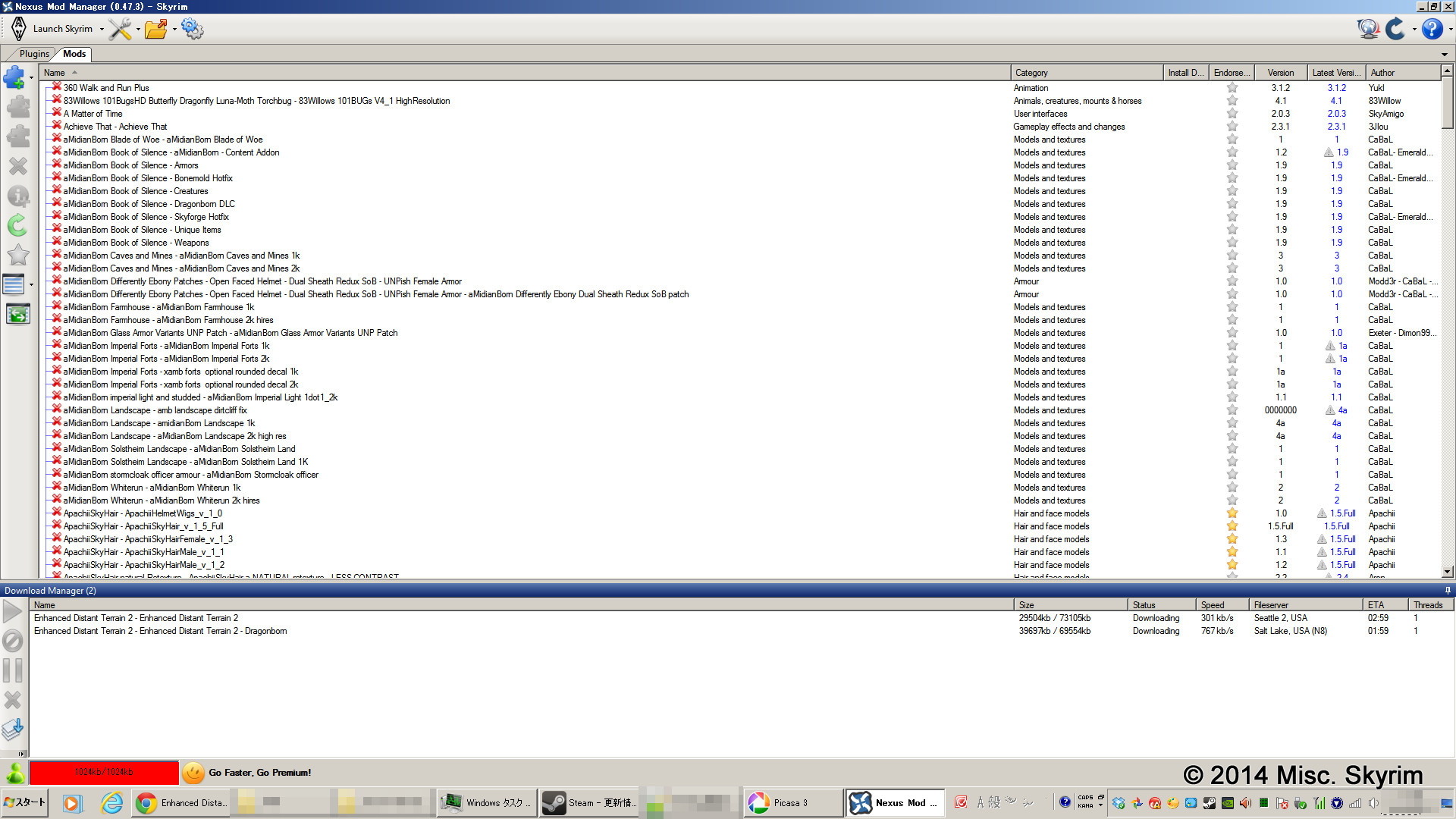Screen dimensions: 1456x819
Task: Expand the help dropdown arrow
Action: 1450,30
